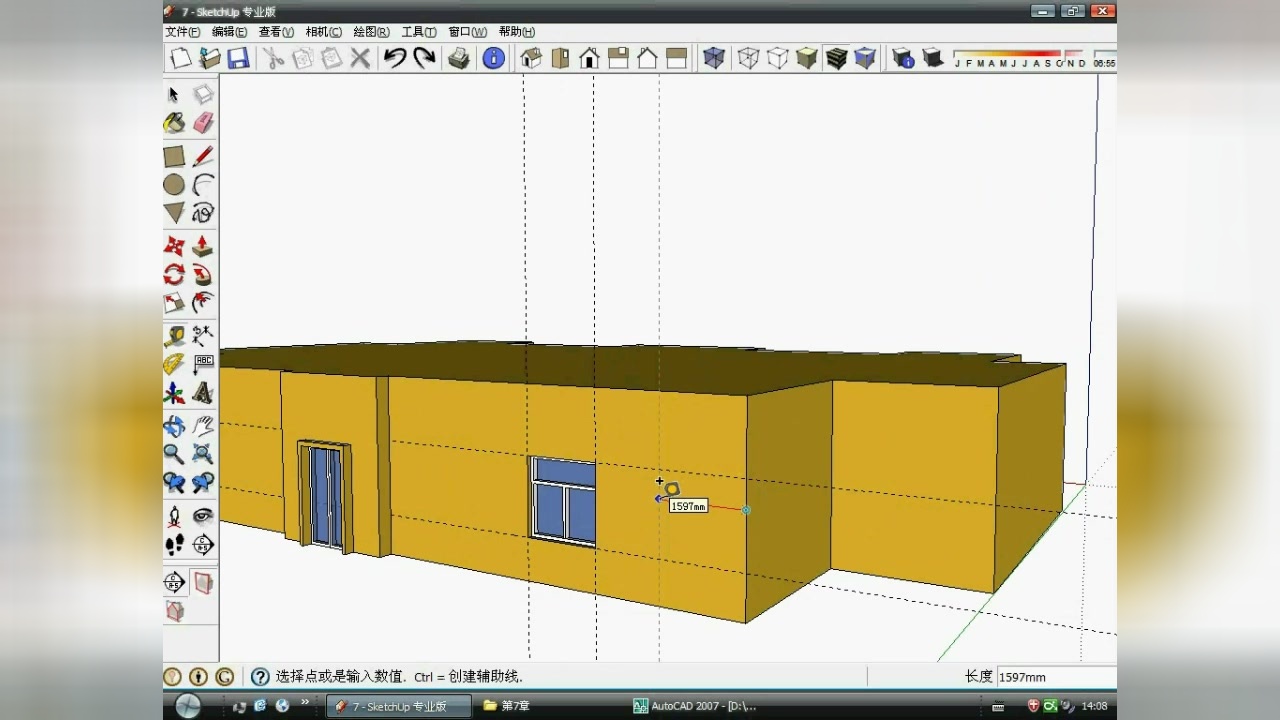Undo the last action
1280x720 pixels.
395,58
